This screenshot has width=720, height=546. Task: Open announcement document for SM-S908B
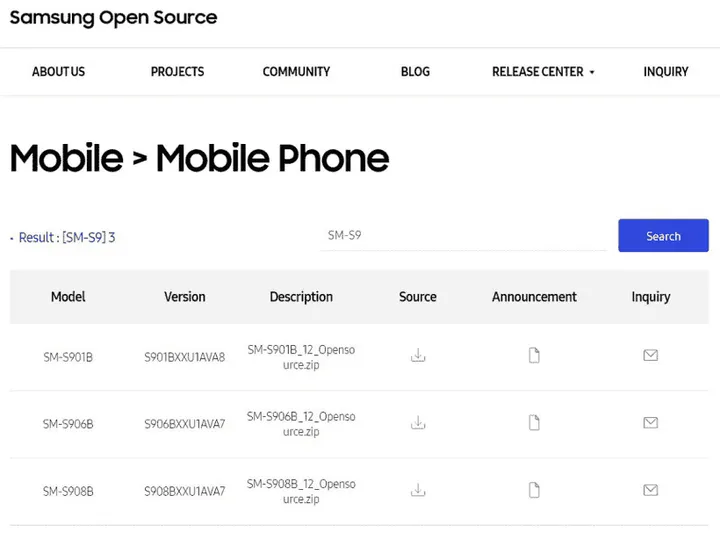pyautogui.click(x=534, y=490)
